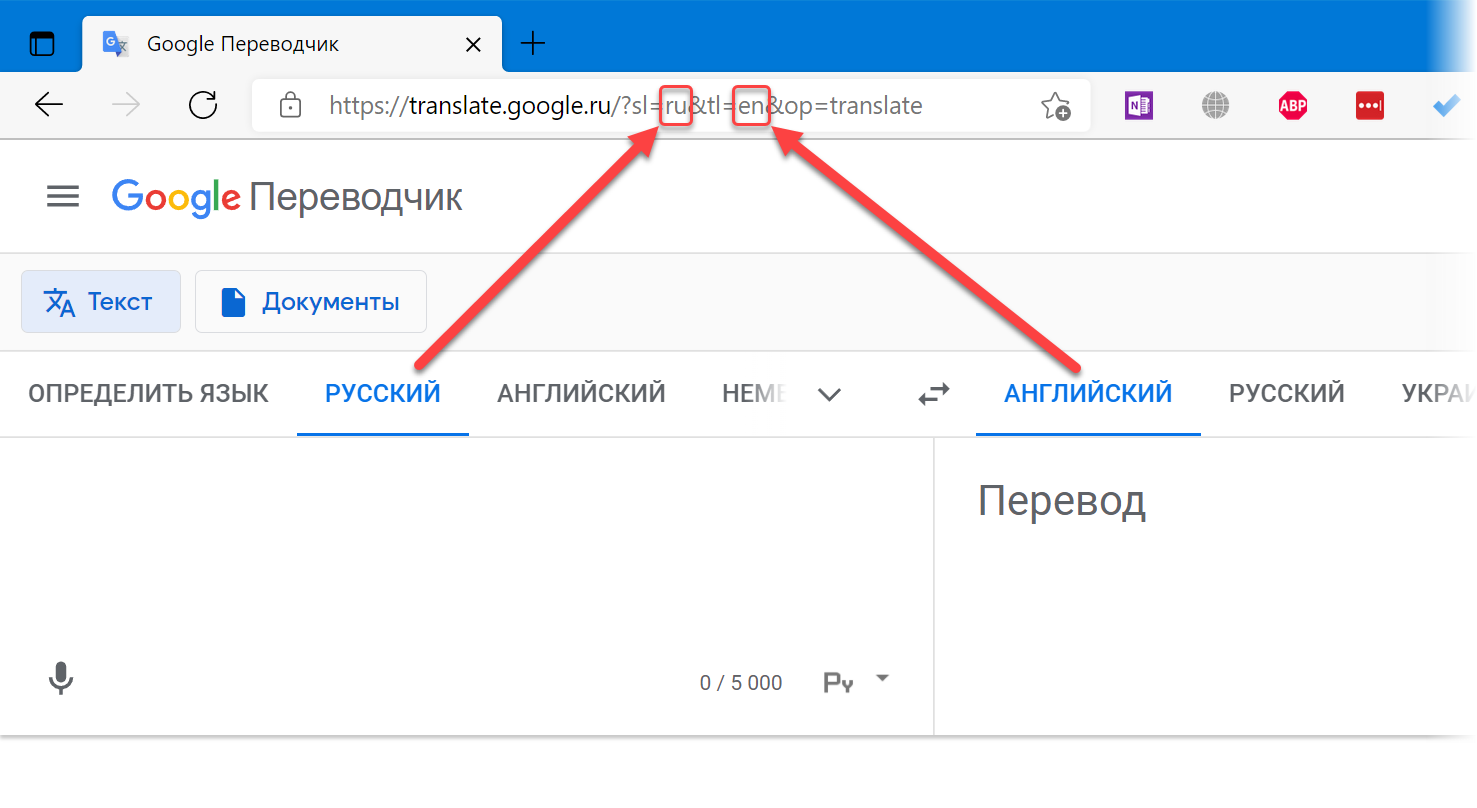Toggle the Ру input tool keyboard
Viewport: 1477px width, 808px height.
tap(838, 683)
